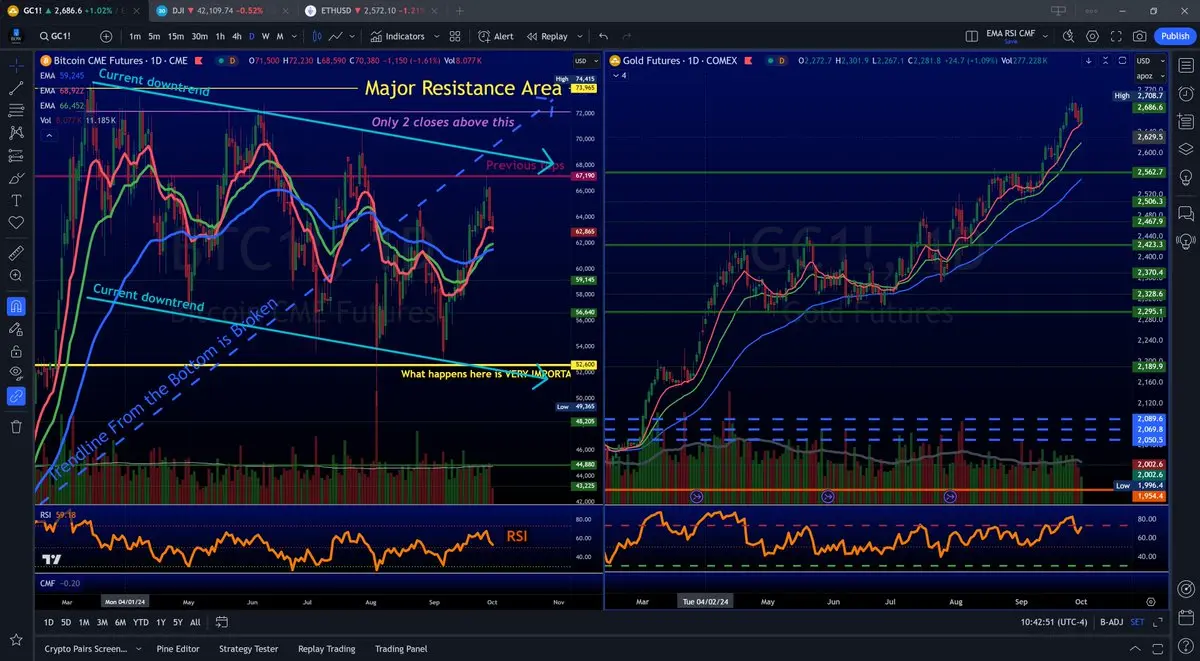
Task: Open the chat bubble panel
Action: click(1186, 213)
